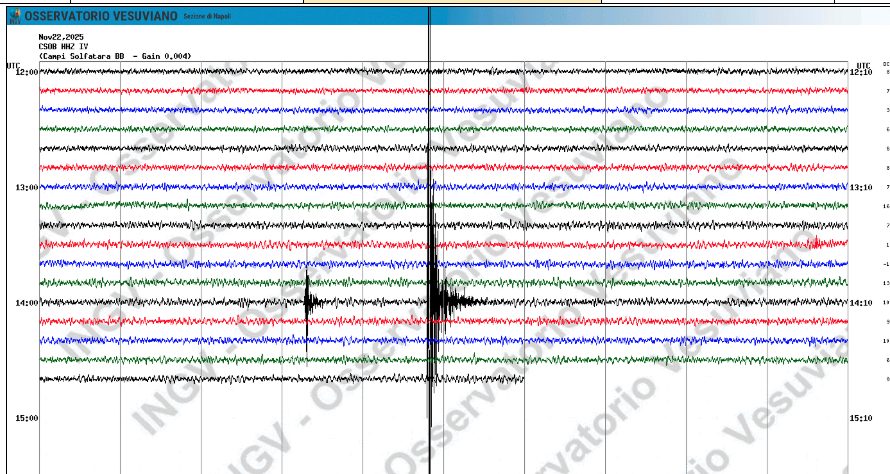Click the Campi Solfatara BB Gain label

click(x=115, y=56)
